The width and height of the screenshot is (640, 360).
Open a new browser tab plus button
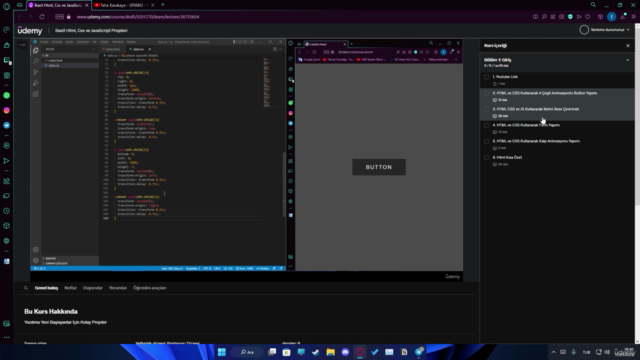(x=163, y=5)
